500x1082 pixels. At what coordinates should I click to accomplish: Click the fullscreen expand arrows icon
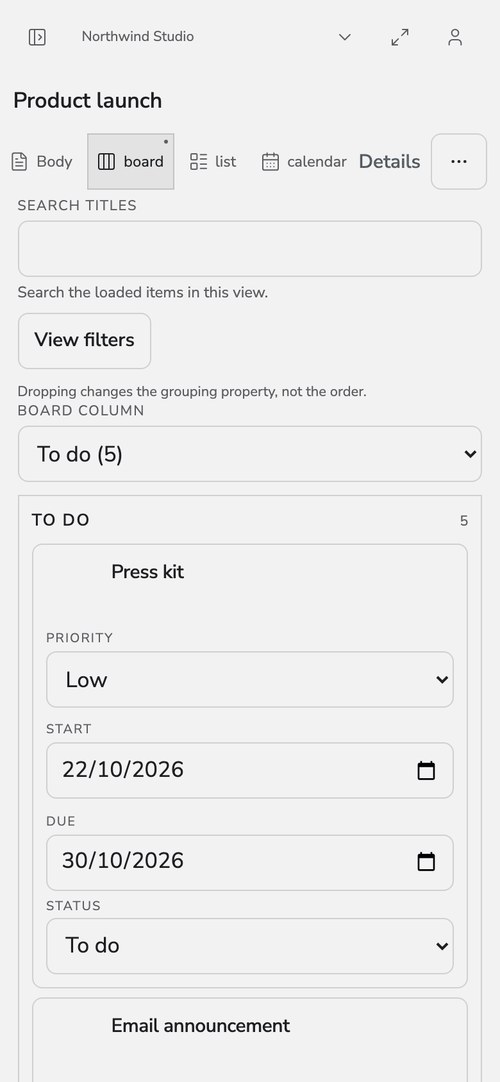(x=400, y=37)
